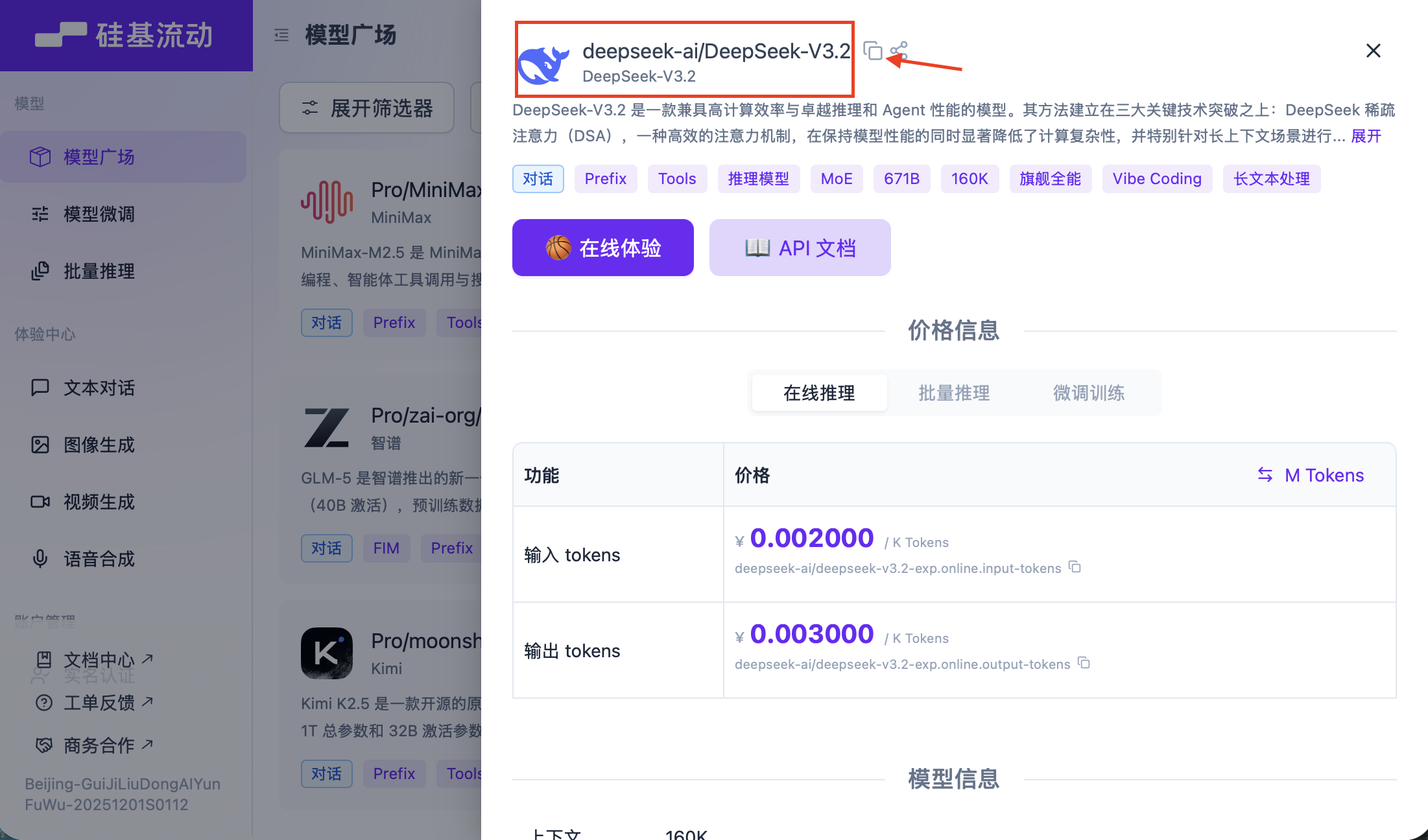Click the Prefix tag on the Zhipu card
Screen dimensions: 1428x840
pos(451,548)
